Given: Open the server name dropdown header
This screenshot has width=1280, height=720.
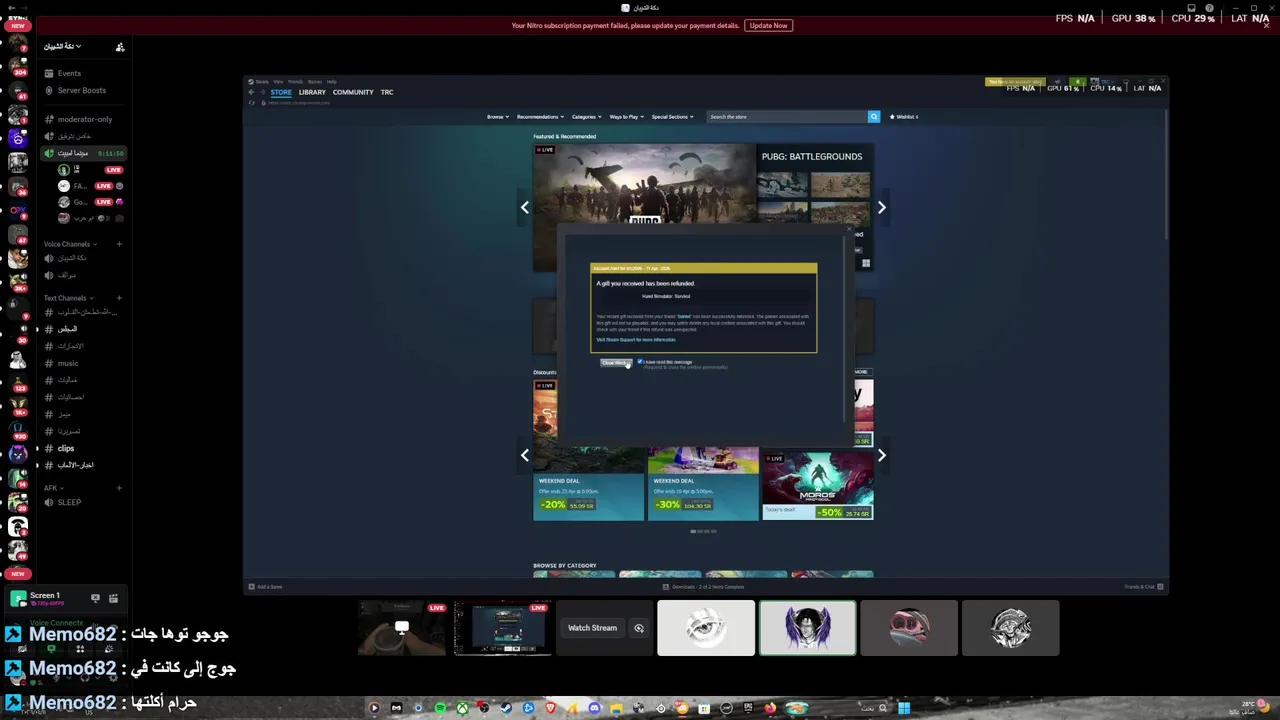Looking at the screenshot, I should point(62,46).
